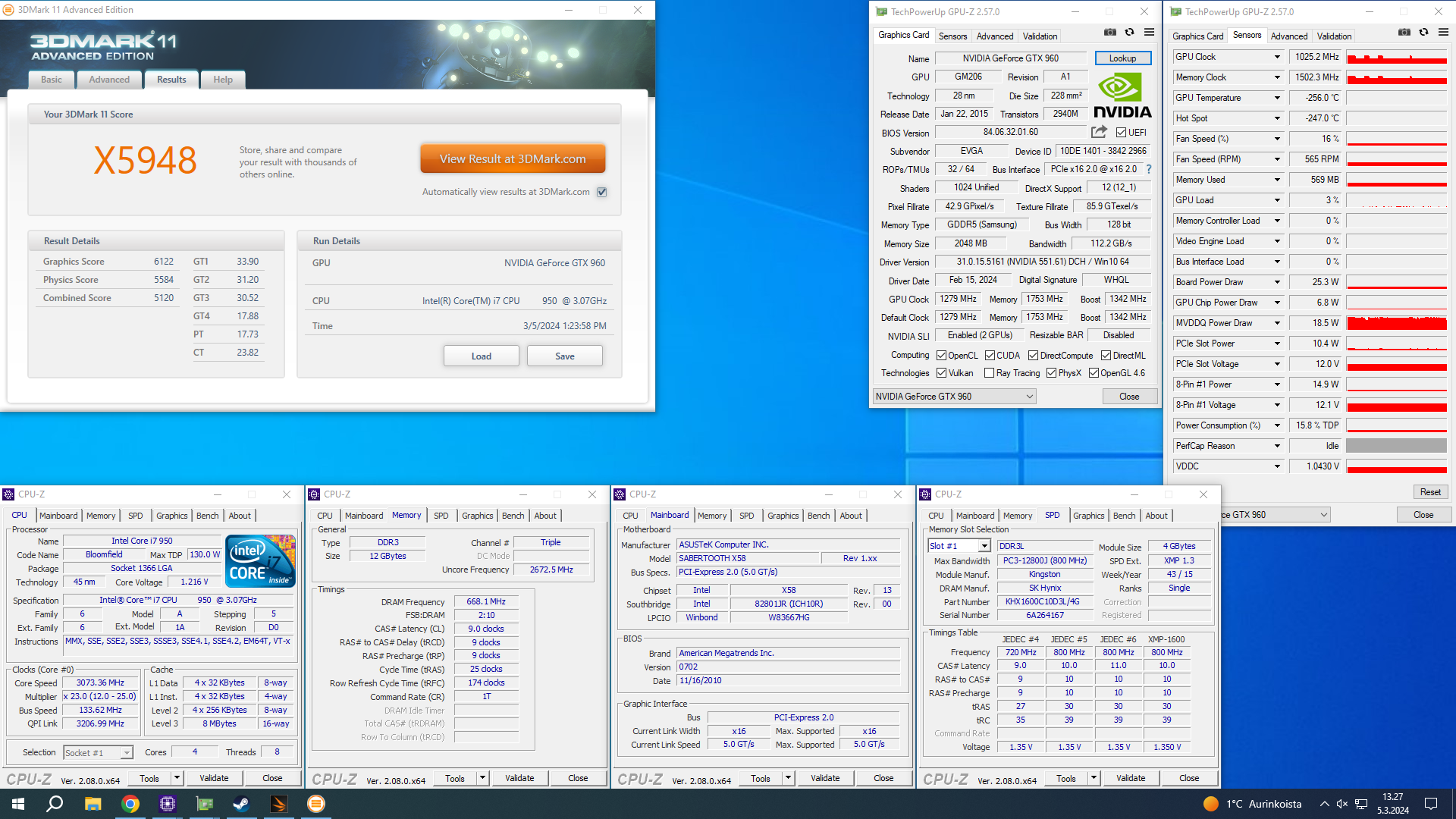Click the MVDDQ Power Draw sensor graph
This screenshot has height=819, width=1456.
1397,323
